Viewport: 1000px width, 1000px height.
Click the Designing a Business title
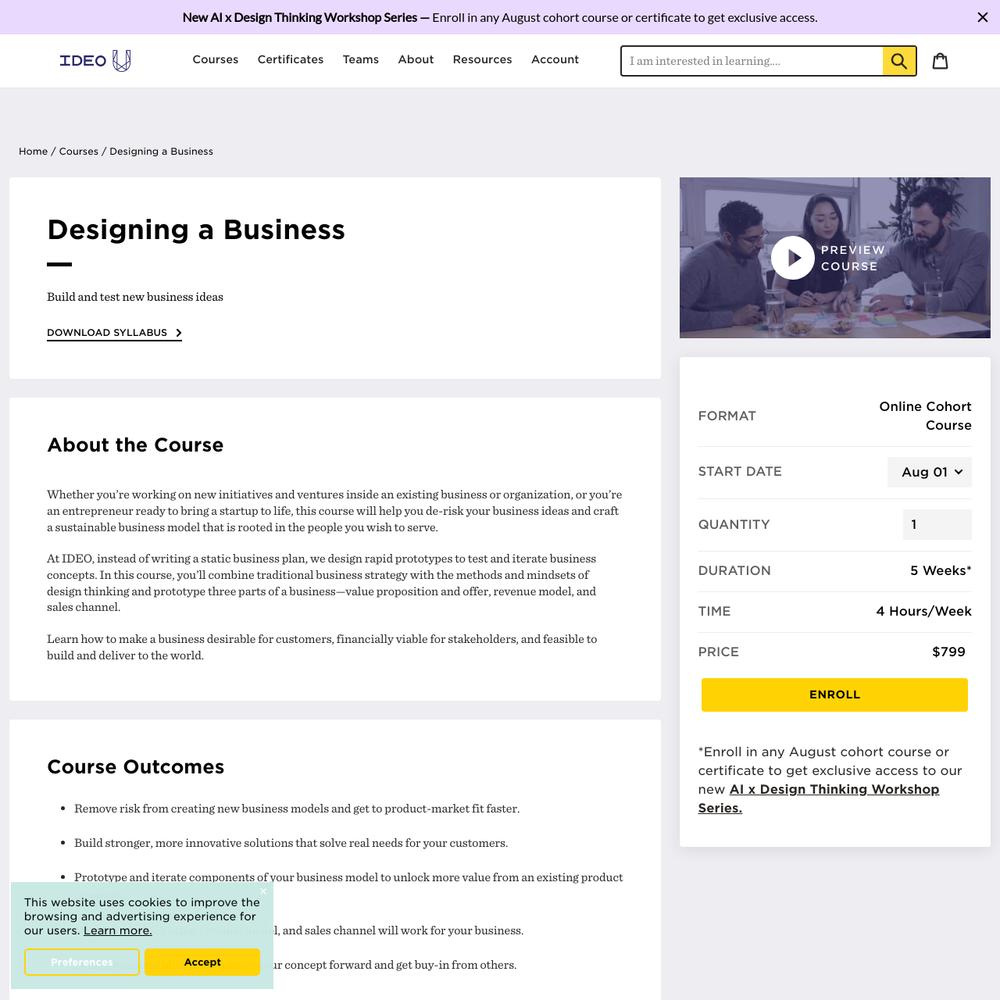[x=196, y=230]
